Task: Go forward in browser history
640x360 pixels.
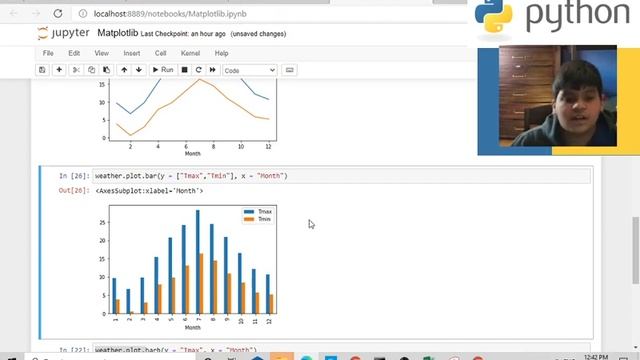Action: (x=36, y=13)
